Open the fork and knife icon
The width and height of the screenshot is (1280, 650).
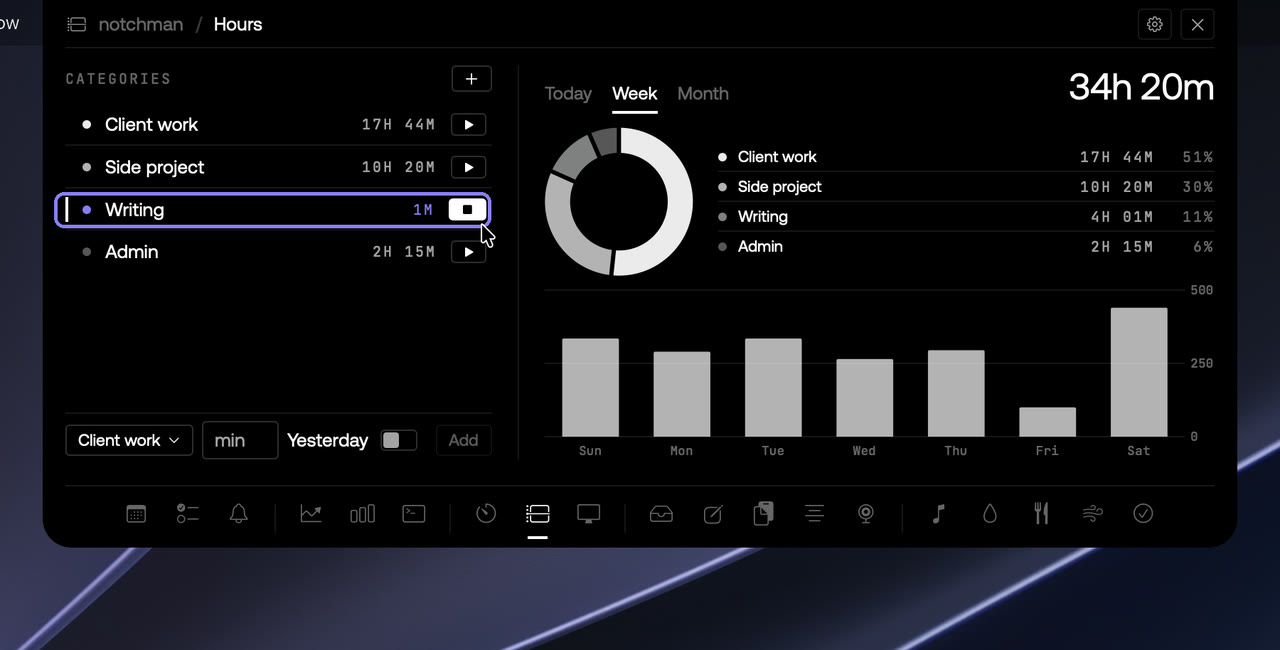[1041, 514]
